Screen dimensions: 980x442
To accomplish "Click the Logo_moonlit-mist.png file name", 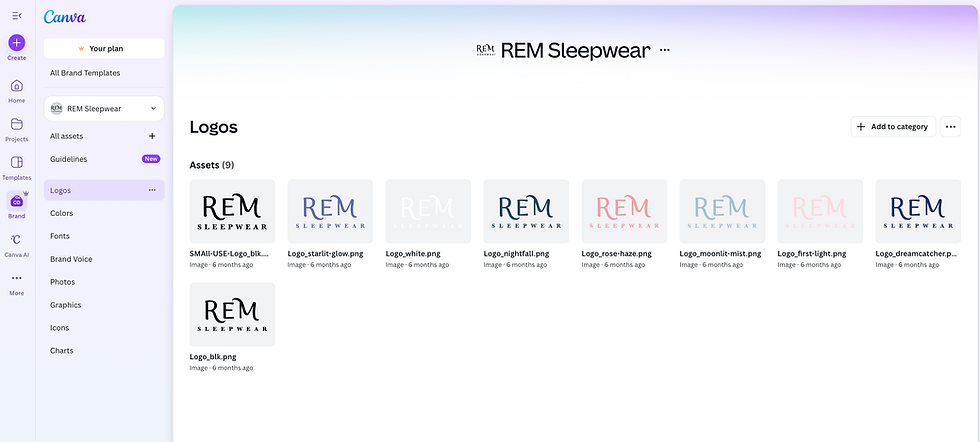I will (x=720, y=254).
